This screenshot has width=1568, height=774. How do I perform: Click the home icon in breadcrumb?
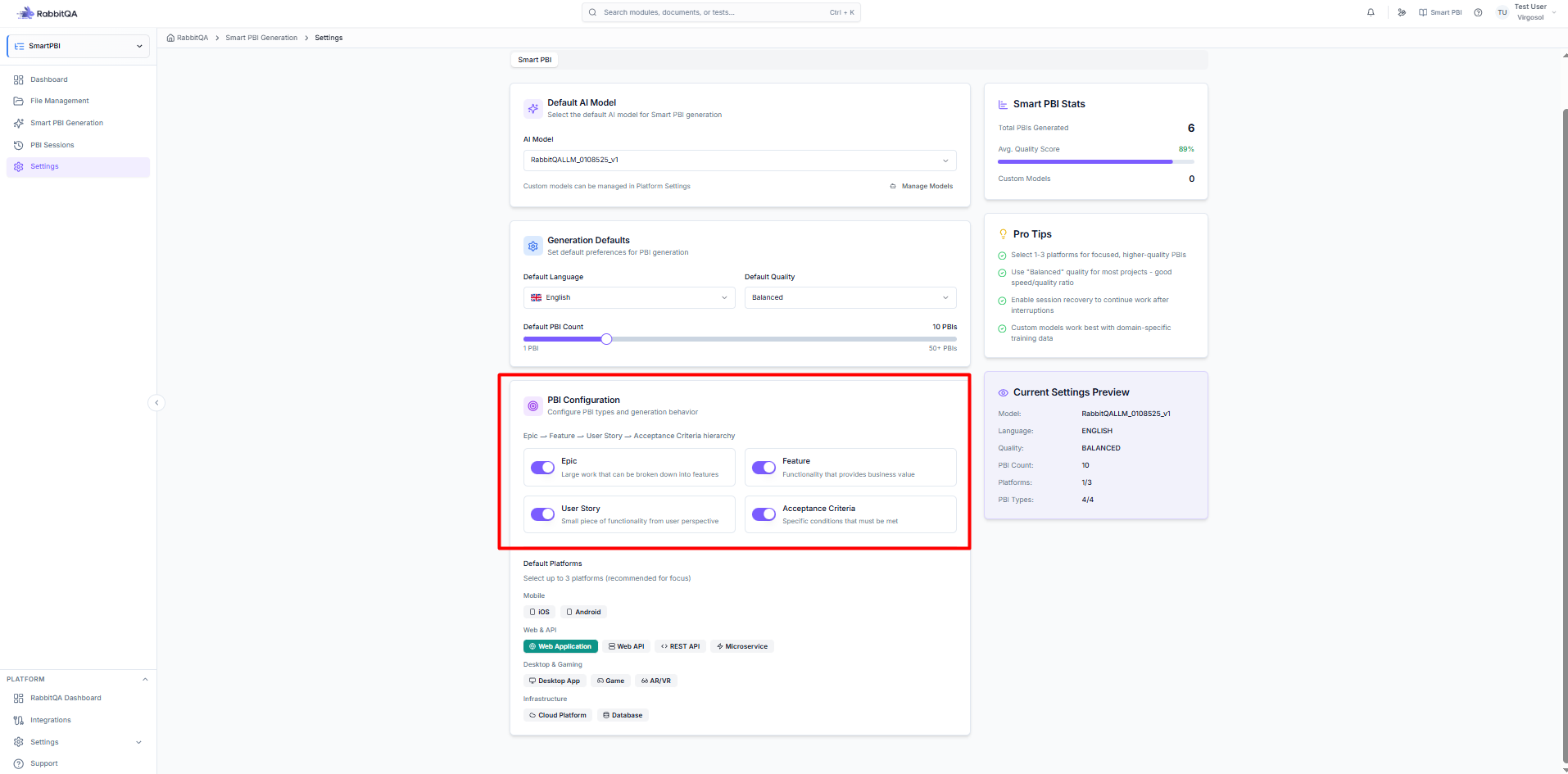170,38
